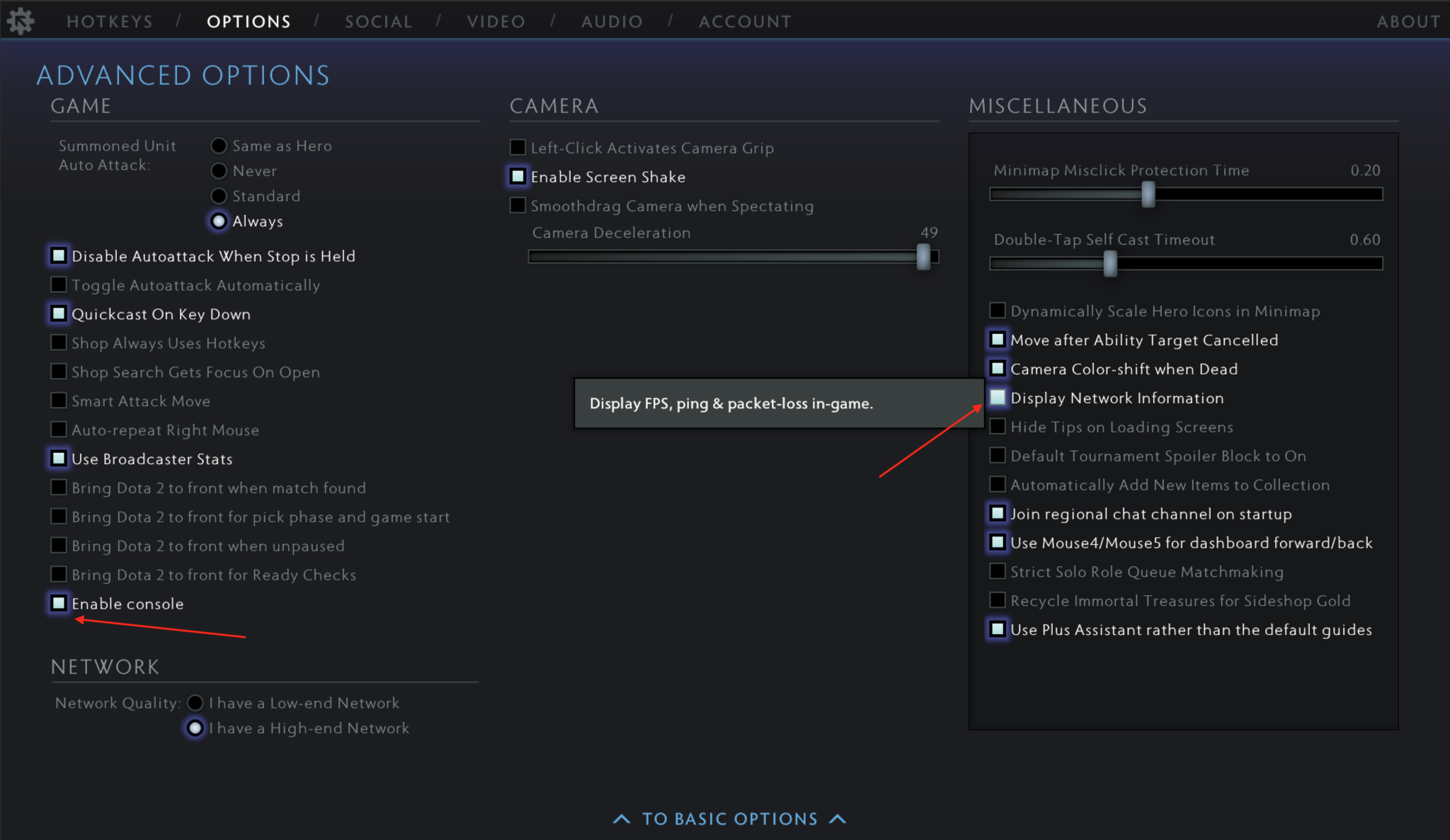This screenshot has width=1450, height=840.
Task: Open the AUDIO settings tab
Action: tap(612, 21)
